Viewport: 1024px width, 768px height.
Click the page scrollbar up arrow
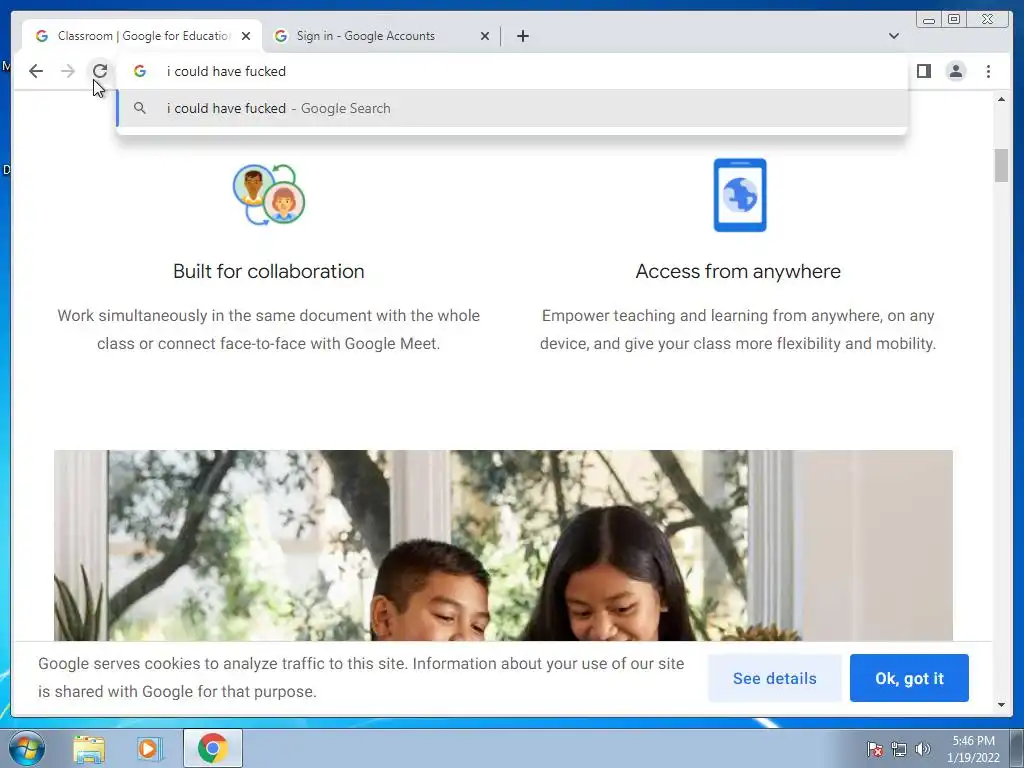tap(1001, 99)
